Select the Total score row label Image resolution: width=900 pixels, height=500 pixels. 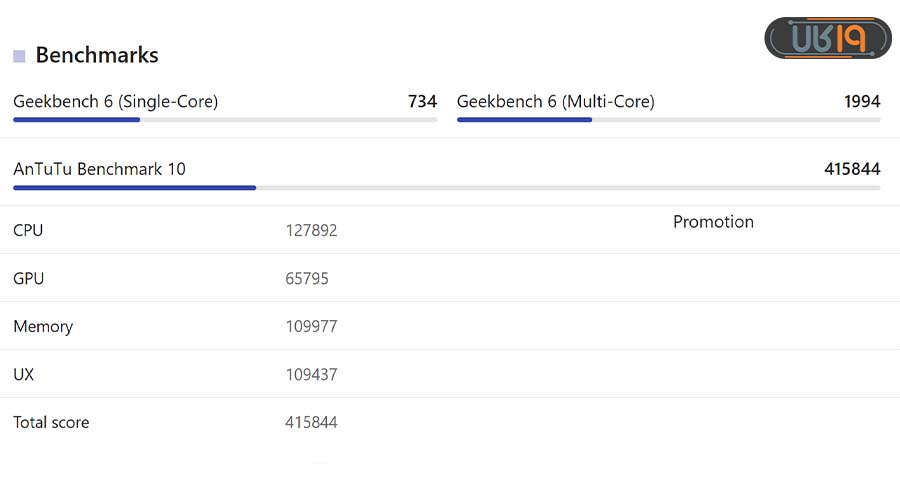point(51,422)
